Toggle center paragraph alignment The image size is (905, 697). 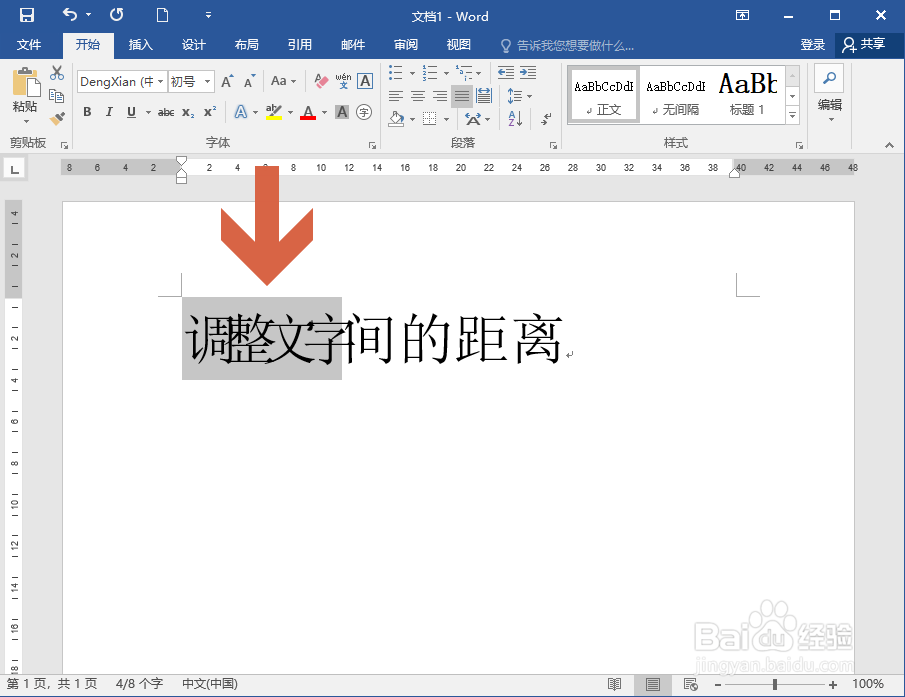coord(417,95)
